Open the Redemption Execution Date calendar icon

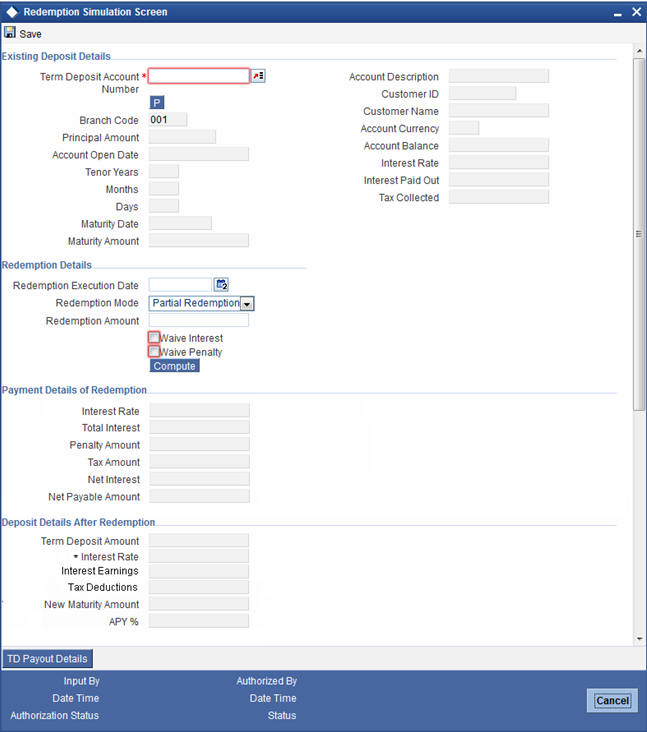[221, 285]
